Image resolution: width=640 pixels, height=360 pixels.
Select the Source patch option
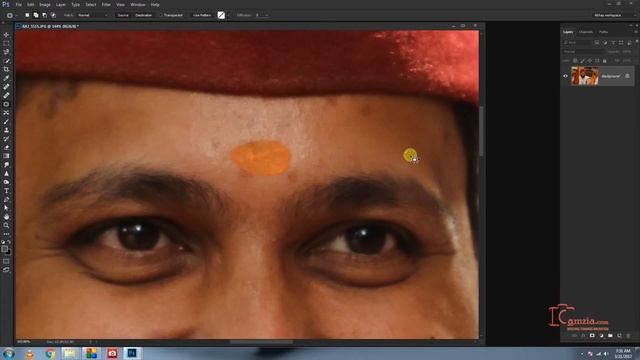point(123,15)
